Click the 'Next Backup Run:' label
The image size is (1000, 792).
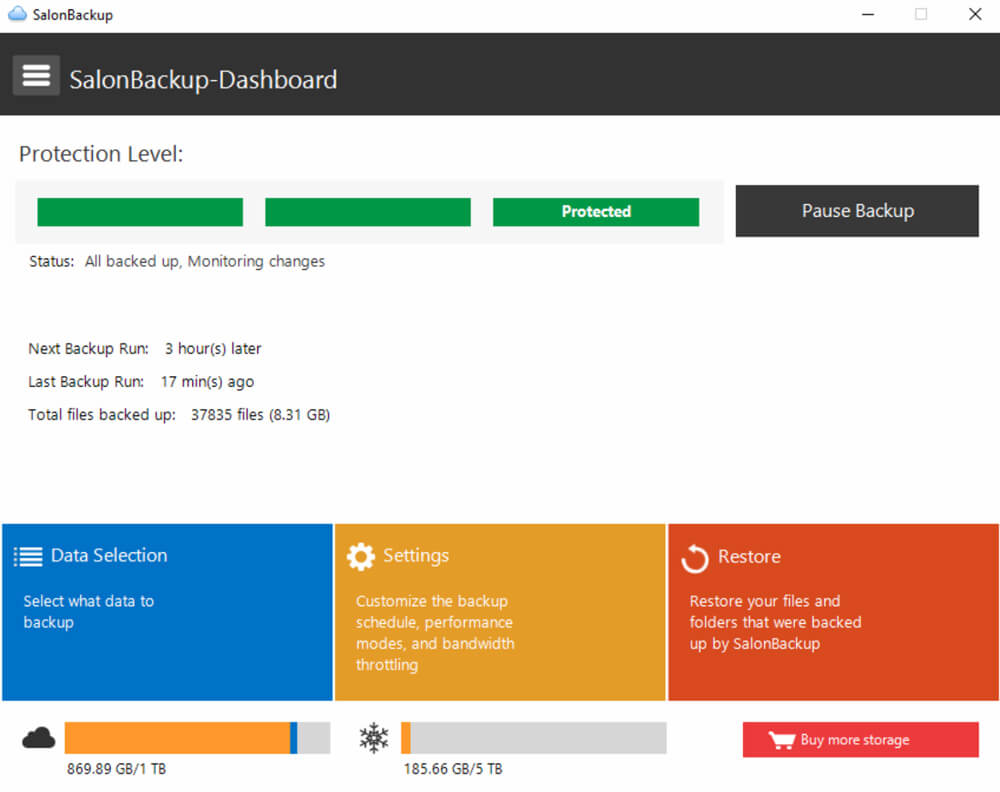pyautogui.click(x=88, y=349)
